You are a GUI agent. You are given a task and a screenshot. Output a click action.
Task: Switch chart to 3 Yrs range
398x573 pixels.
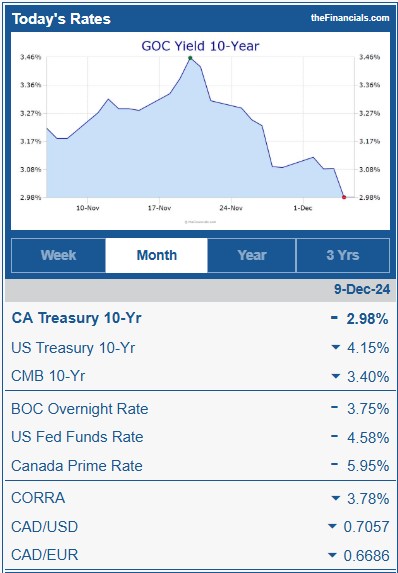click(343, 255)
